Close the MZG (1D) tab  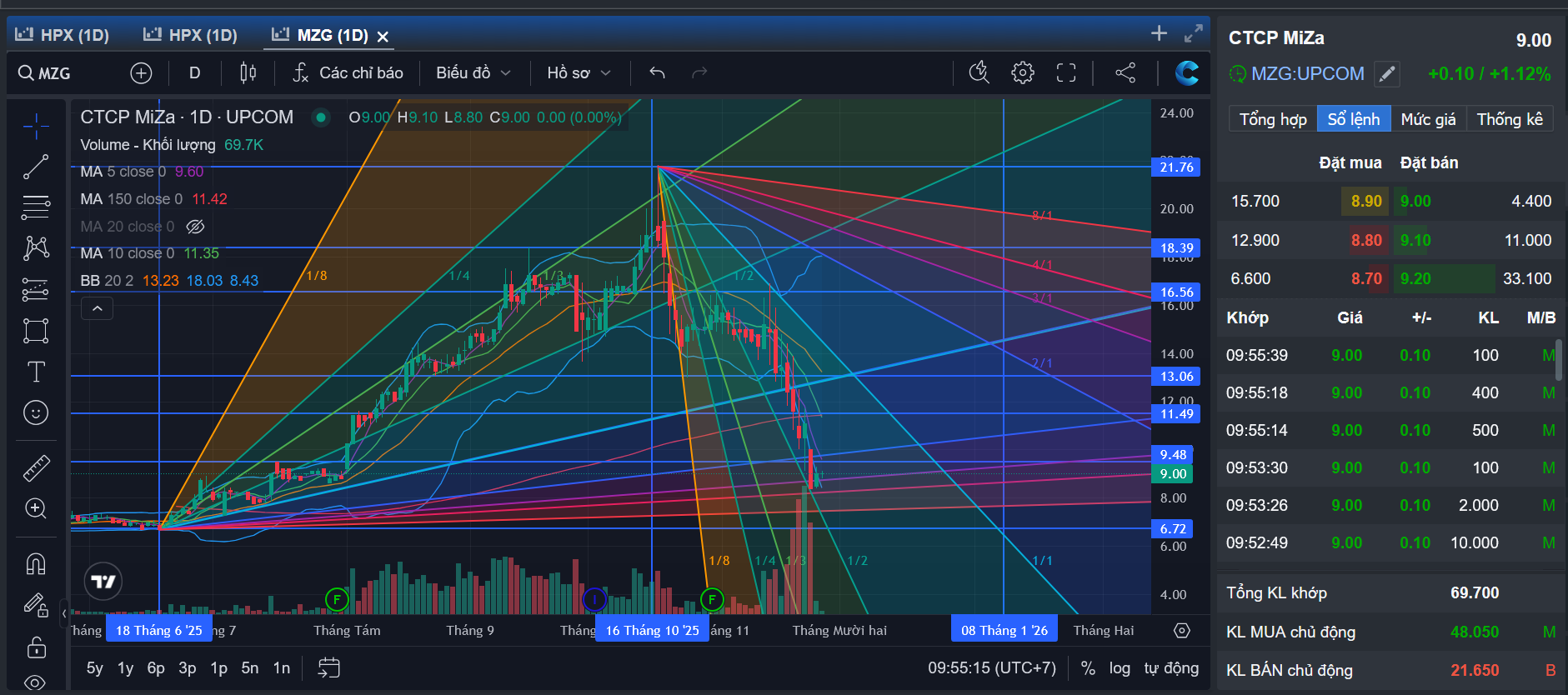(383, 36)
